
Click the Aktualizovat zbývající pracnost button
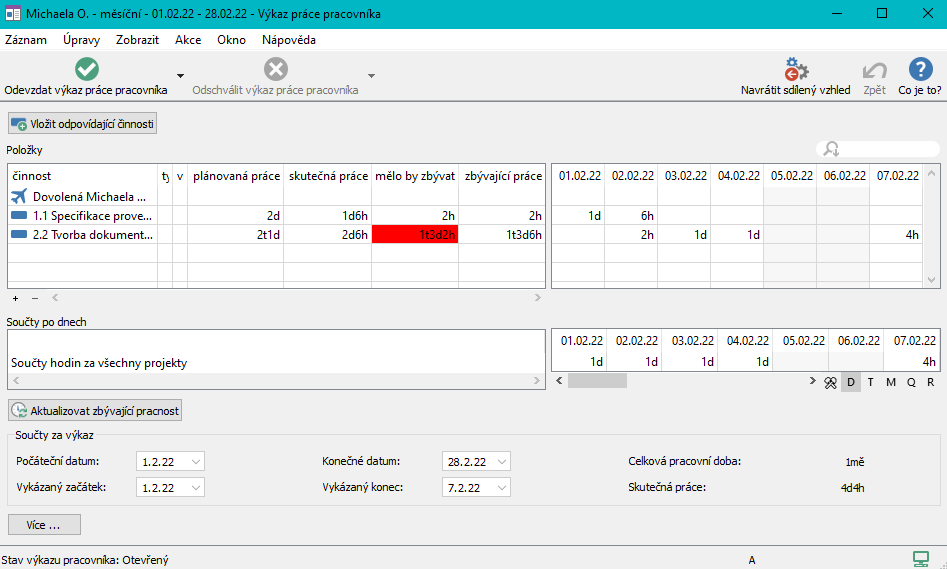point(95,410)
